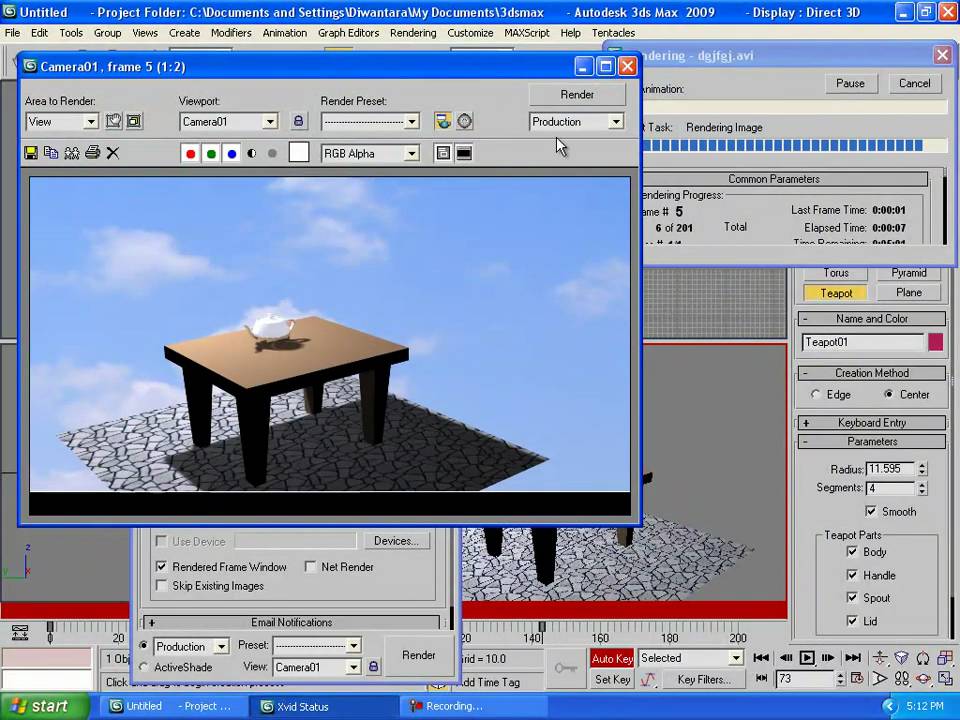The height and width of the screenshot is (720, 960).
Task: Open the Time Configuration dialog
Action: pos(857,678)
